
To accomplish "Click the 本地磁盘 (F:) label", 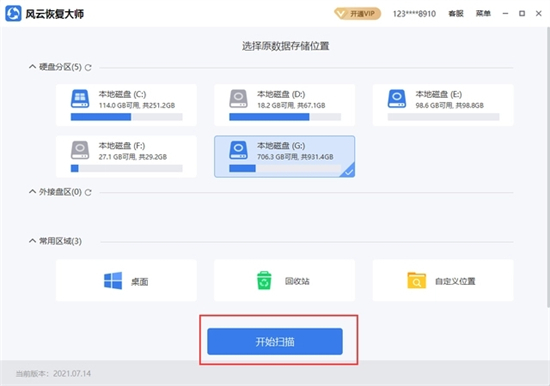I will point(122,146).
